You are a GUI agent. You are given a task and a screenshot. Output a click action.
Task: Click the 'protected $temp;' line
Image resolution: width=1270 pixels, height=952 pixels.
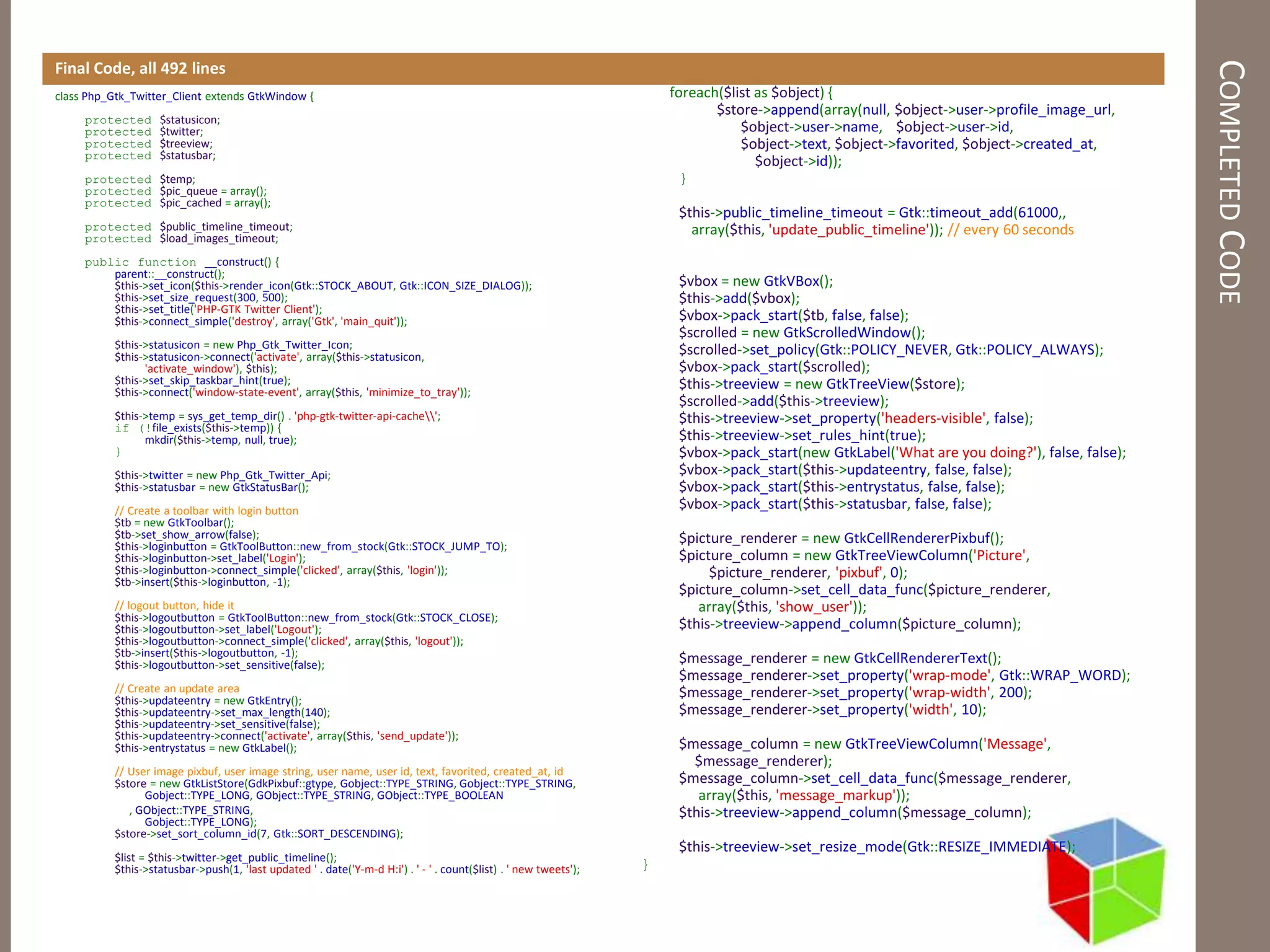(x=140, y=180)
